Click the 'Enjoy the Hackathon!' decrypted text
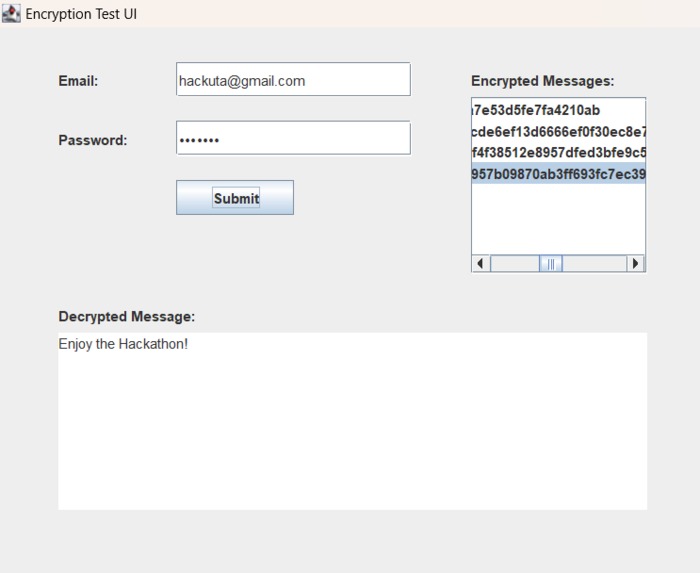Image resolution: width=700 pixels, height=573 pixels. pos(123,344)
